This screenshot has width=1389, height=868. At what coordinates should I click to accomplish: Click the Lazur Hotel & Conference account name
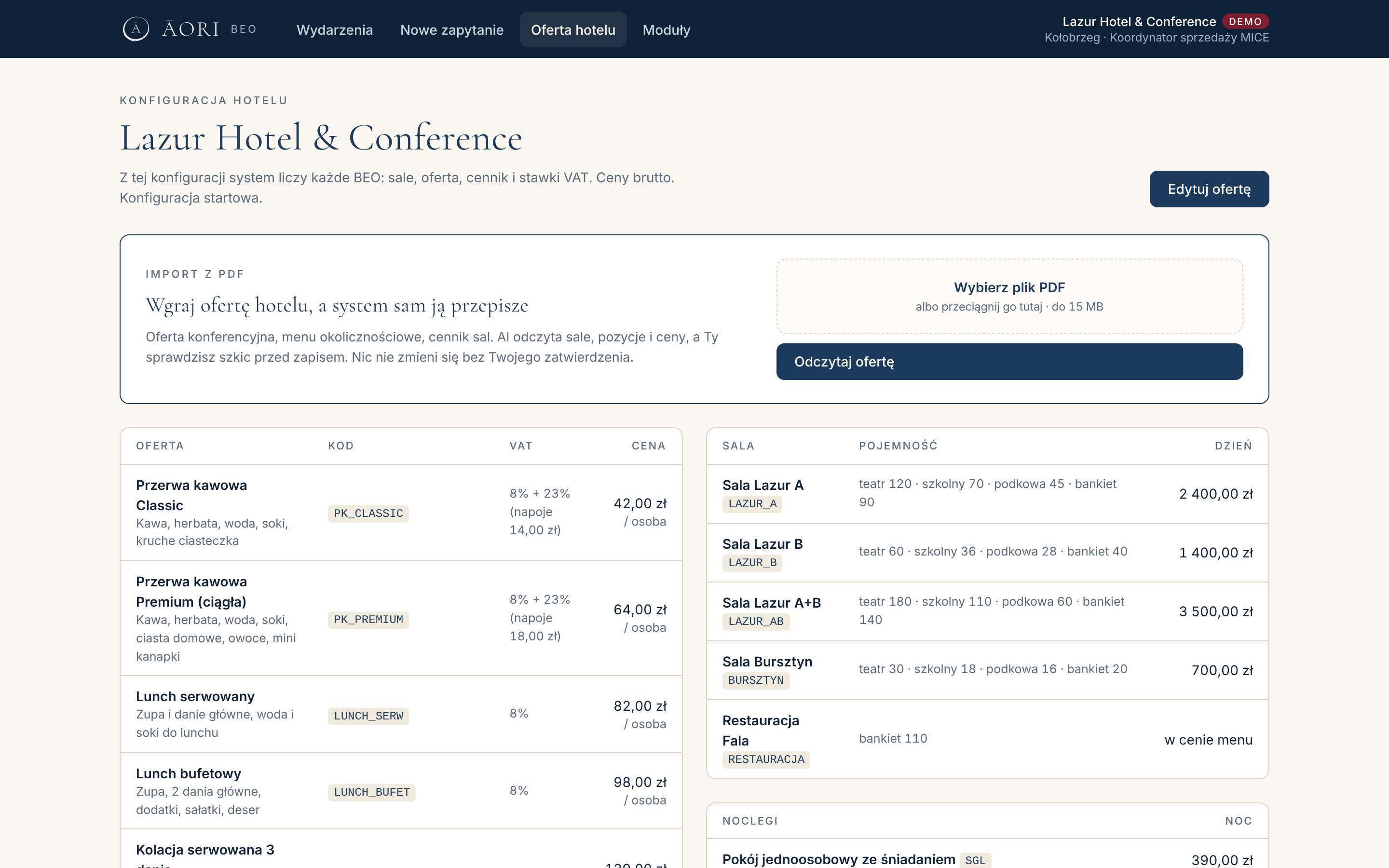point(1139,21)
